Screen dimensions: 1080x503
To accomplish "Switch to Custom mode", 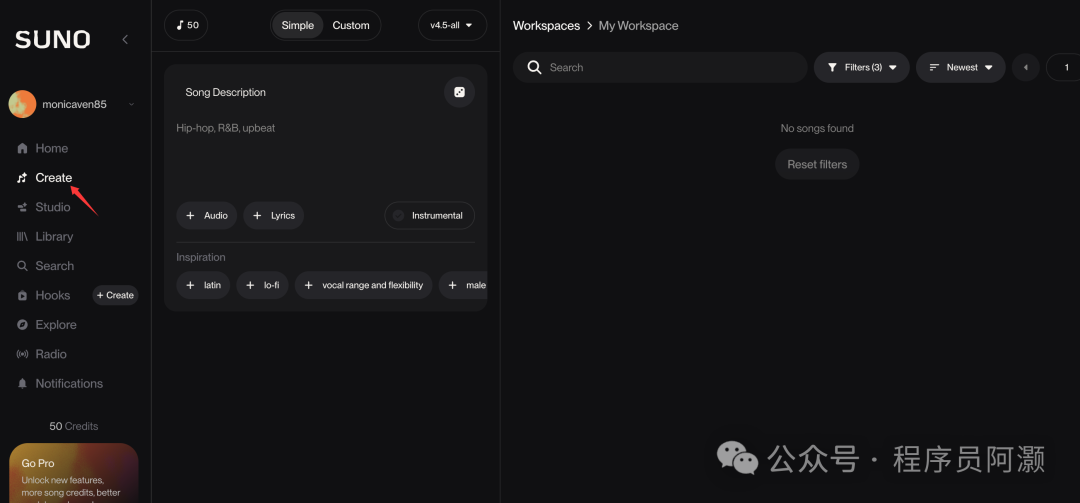I will [351, 25].
